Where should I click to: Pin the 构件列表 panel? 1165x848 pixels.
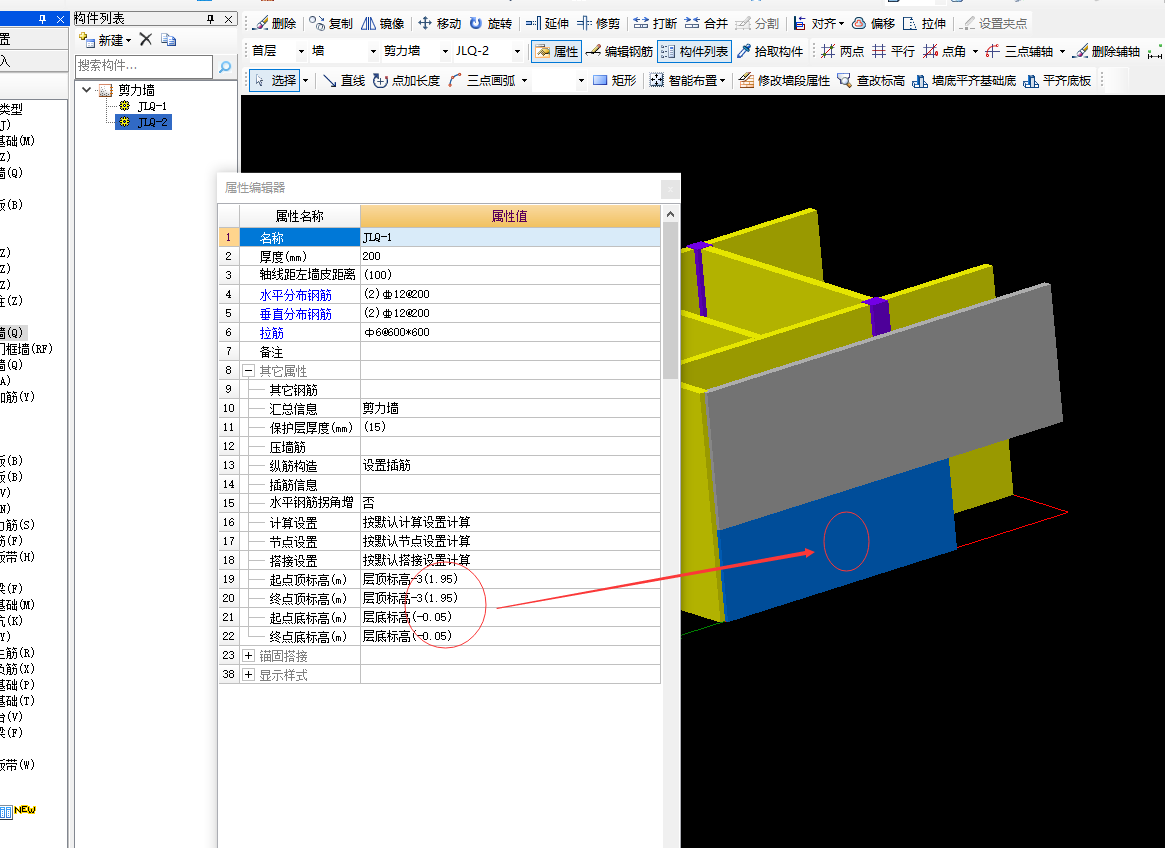point(210,19)
